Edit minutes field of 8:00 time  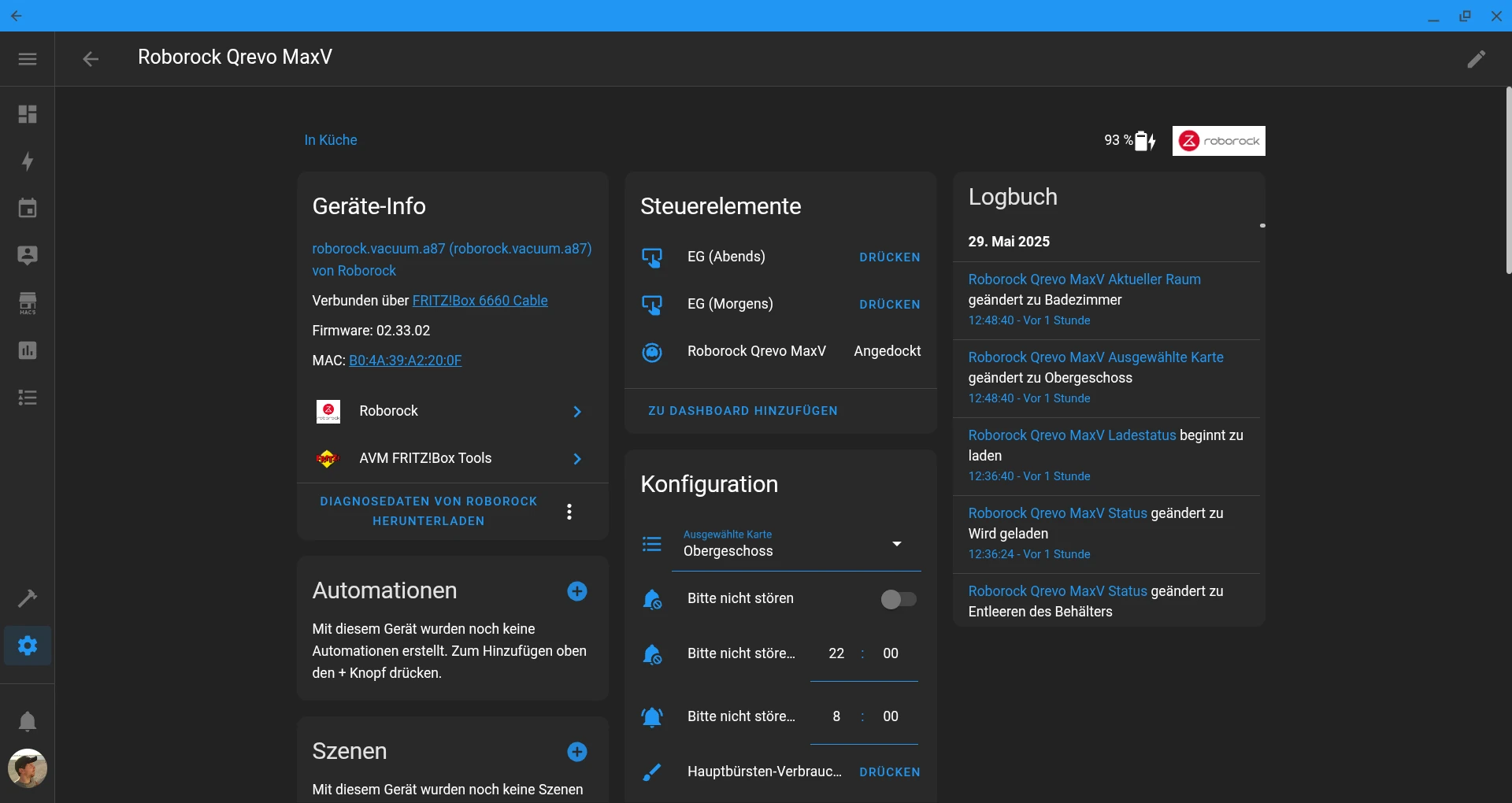click(891, 716)
